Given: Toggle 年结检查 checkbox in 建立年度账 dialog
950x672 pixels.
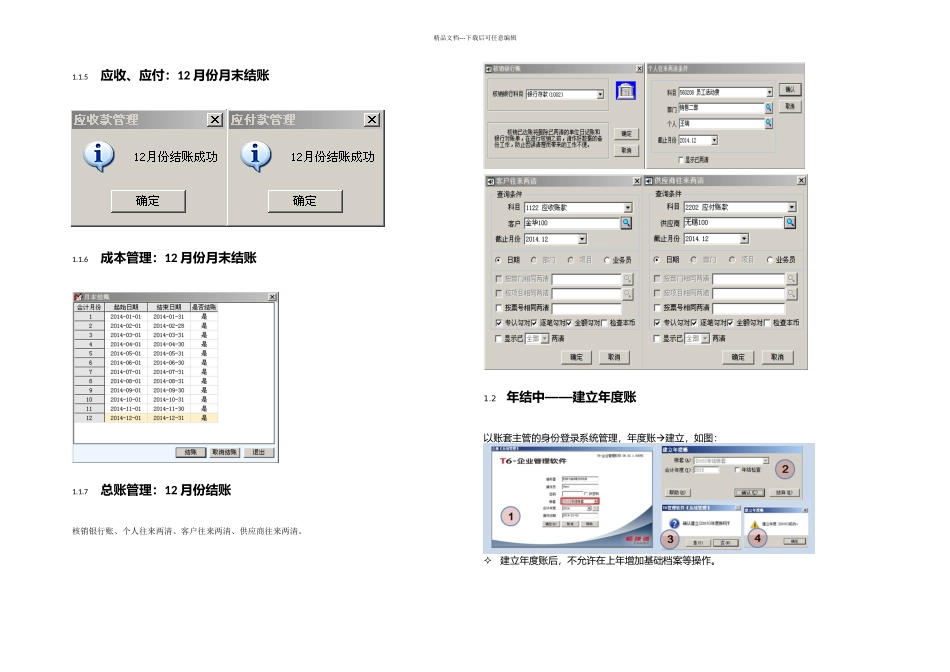Looking at the screenshot, I should tap(737, 470).
